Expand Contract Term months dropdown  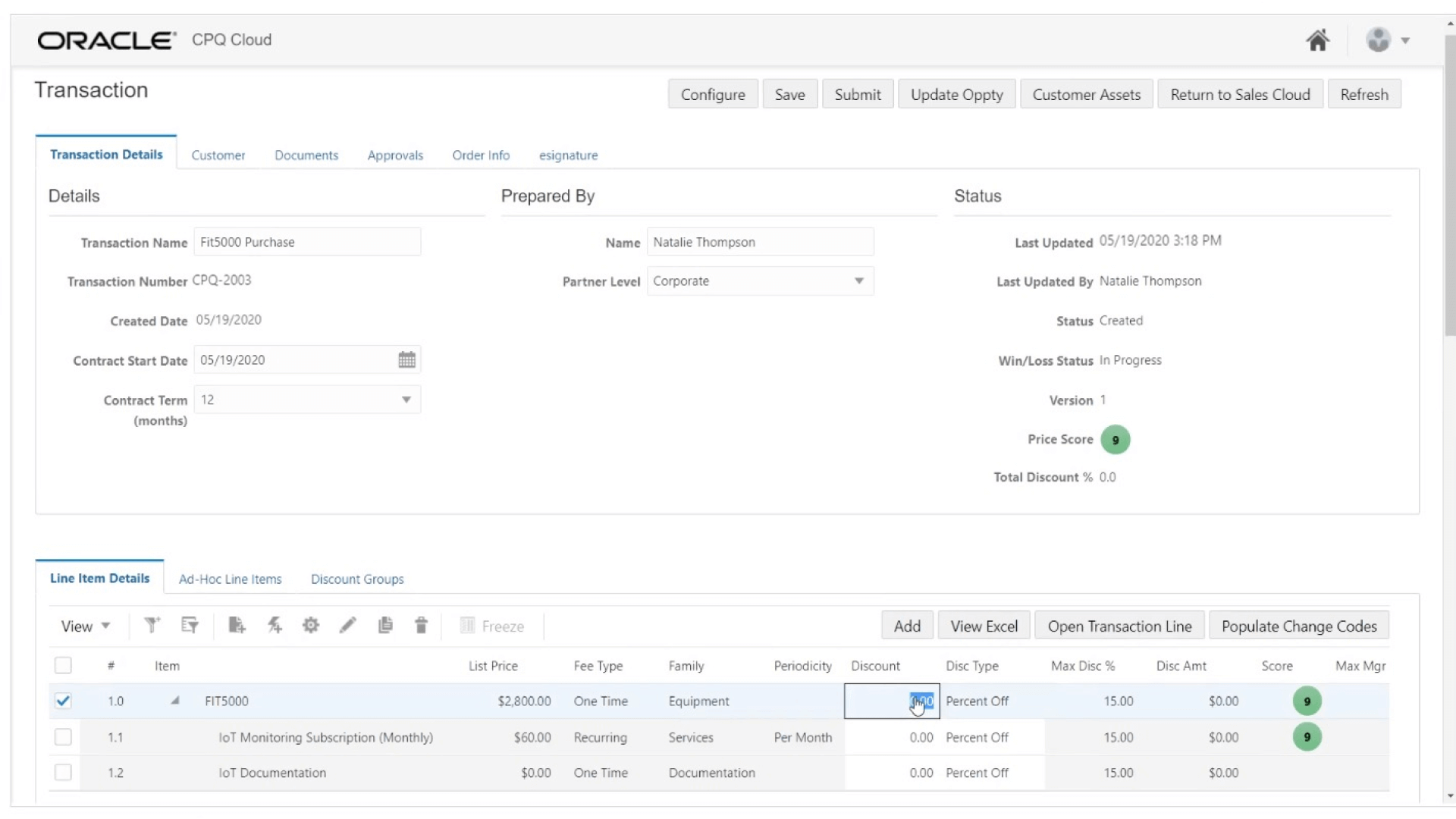coord(407,400)
